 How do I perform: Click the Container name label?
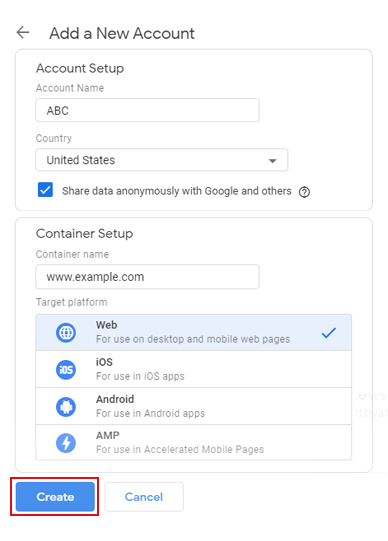72,254
